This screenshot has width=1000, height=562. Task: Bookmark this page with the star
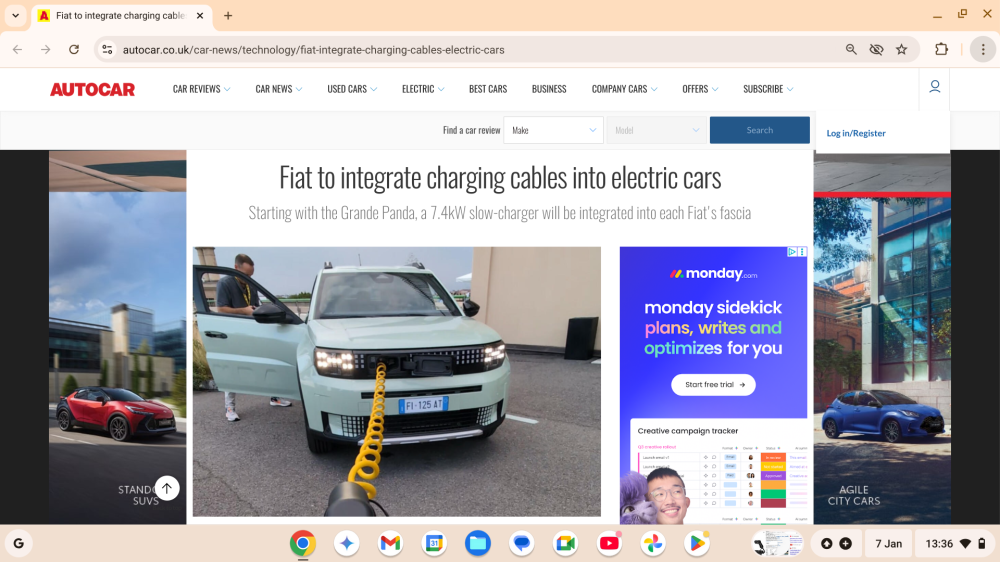(901, 50)
